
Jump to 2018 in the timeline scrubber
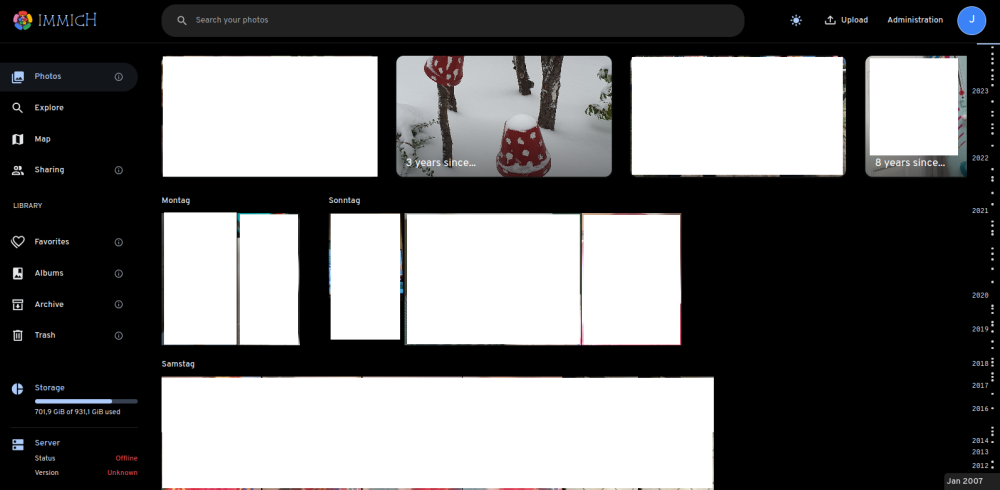coord(980,364)
